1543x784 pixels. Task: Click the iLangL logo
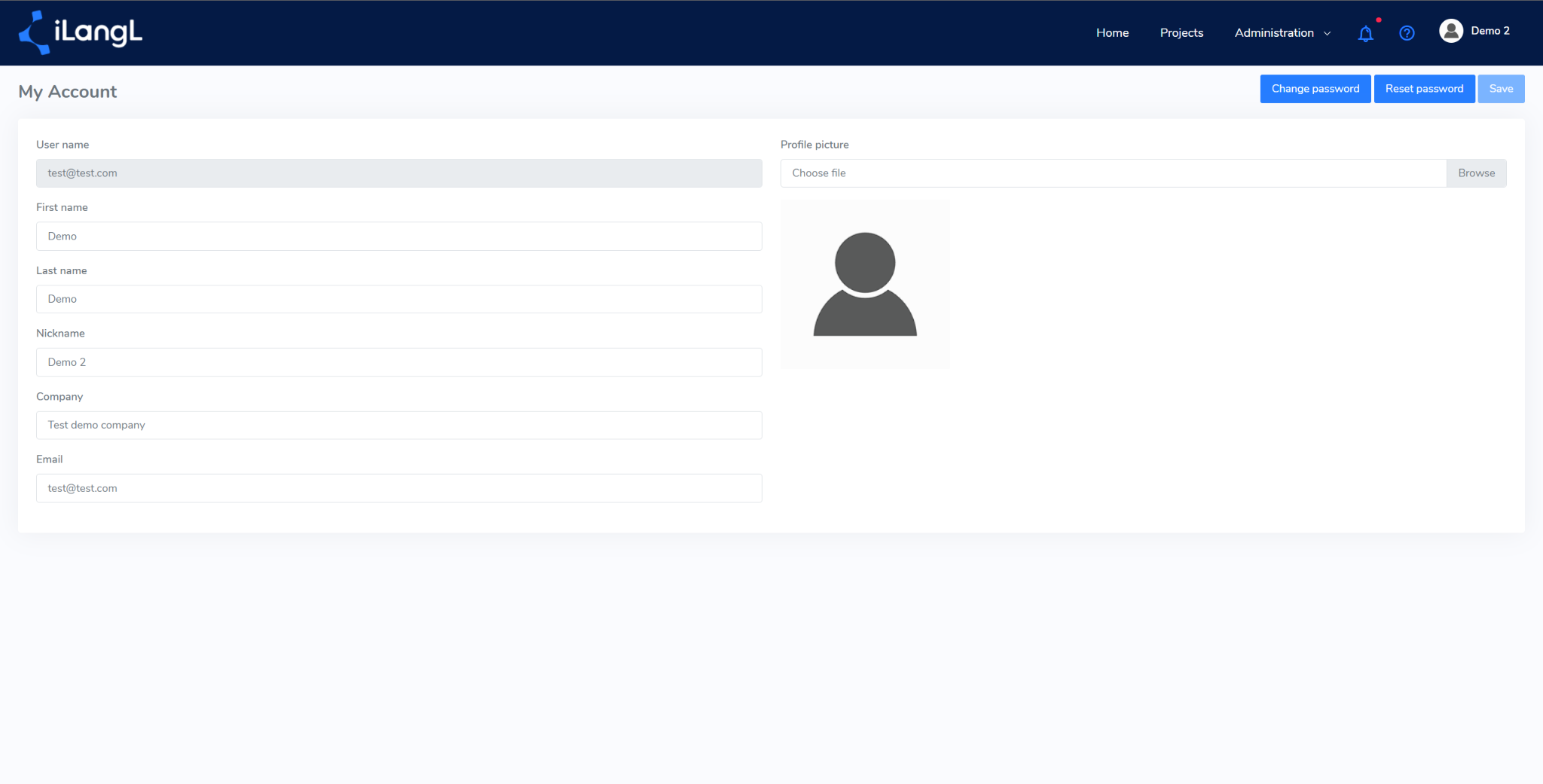[81, 32]
